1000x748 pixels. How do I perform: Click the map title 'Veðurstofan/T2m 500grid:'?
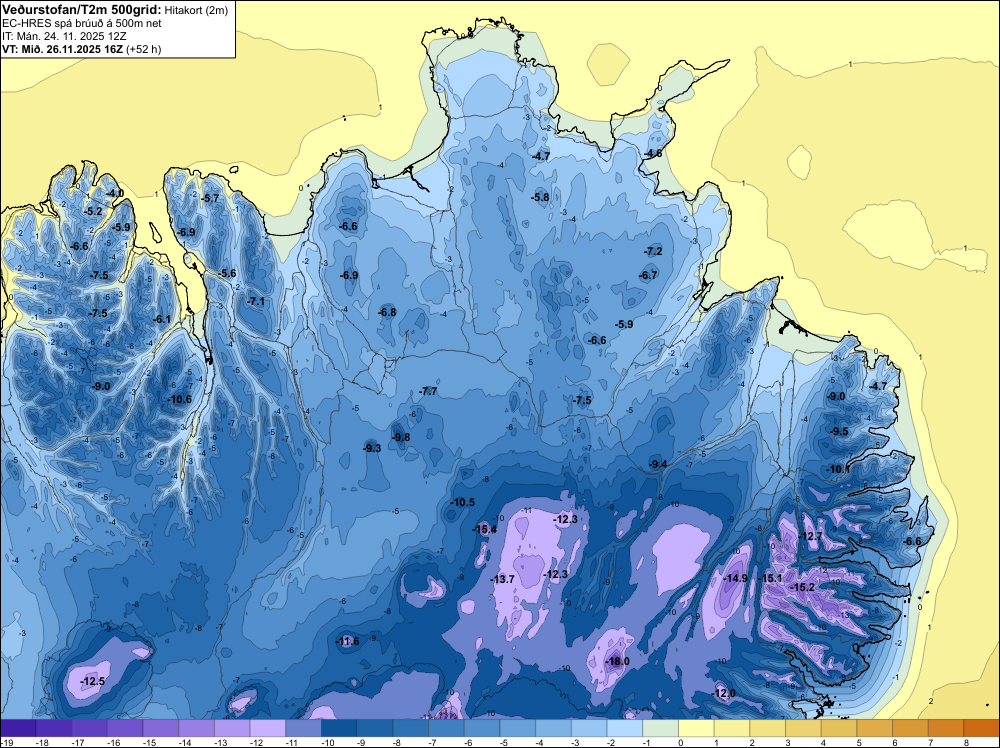pos(82,9)
